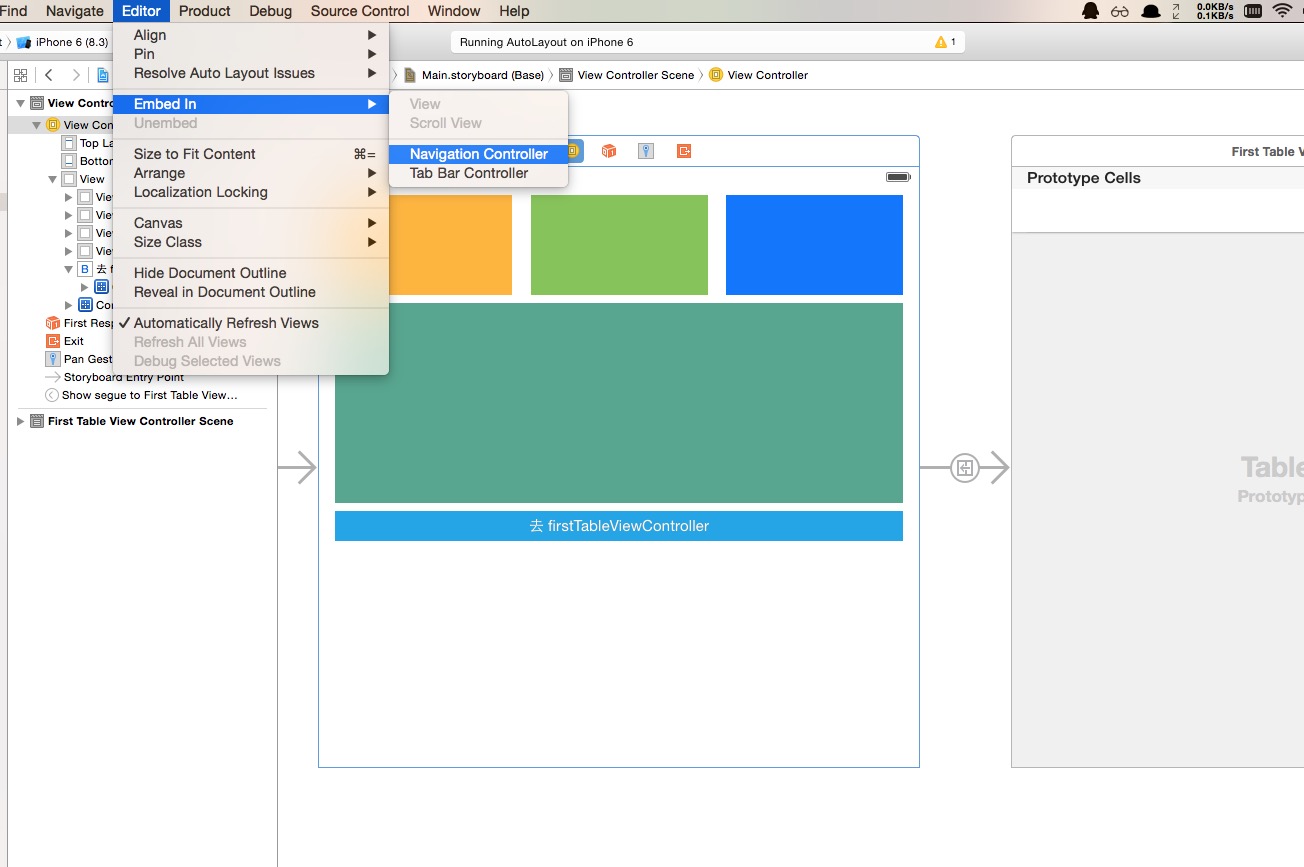Open the Wi-Fi status menu

(1282, 11)
